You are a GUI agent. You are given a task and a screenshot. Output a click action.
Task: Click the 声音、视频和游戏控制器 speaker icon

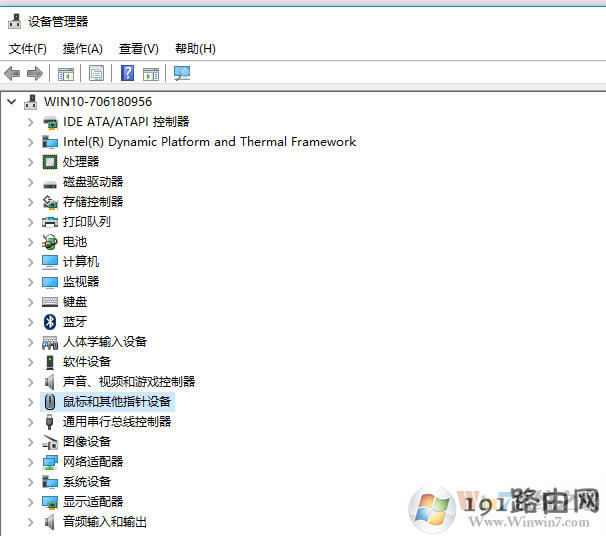[x=49, y=382]
